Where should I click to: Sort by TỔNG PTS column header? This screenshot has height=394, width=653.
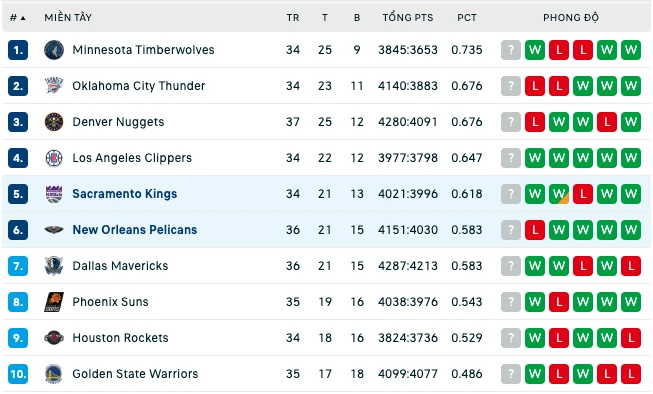pyautogui.click(x=408, y=17)
